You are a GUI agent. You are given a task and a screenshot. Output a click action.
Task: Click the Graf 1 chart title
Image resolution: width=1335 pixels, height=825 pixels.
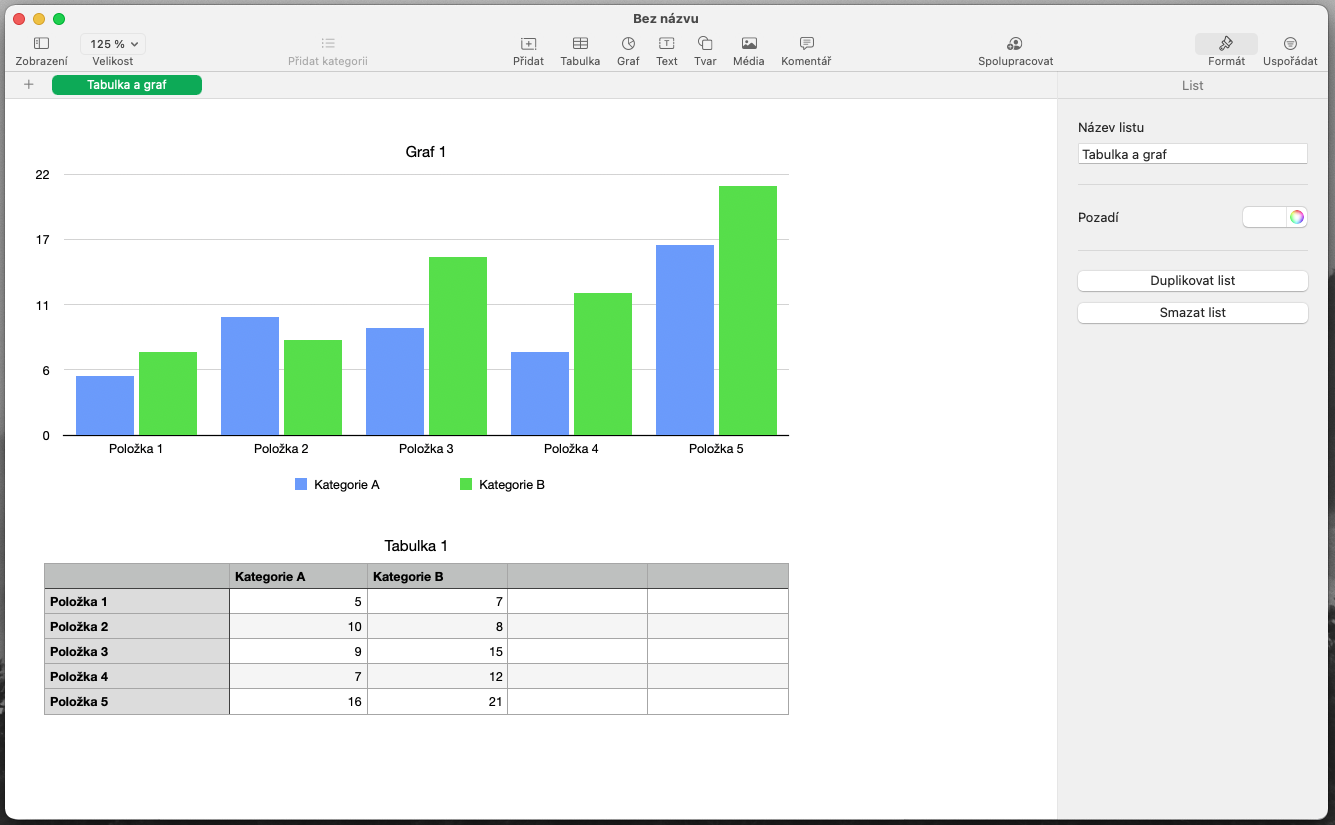pyautogui.click(x=425, y=152)
